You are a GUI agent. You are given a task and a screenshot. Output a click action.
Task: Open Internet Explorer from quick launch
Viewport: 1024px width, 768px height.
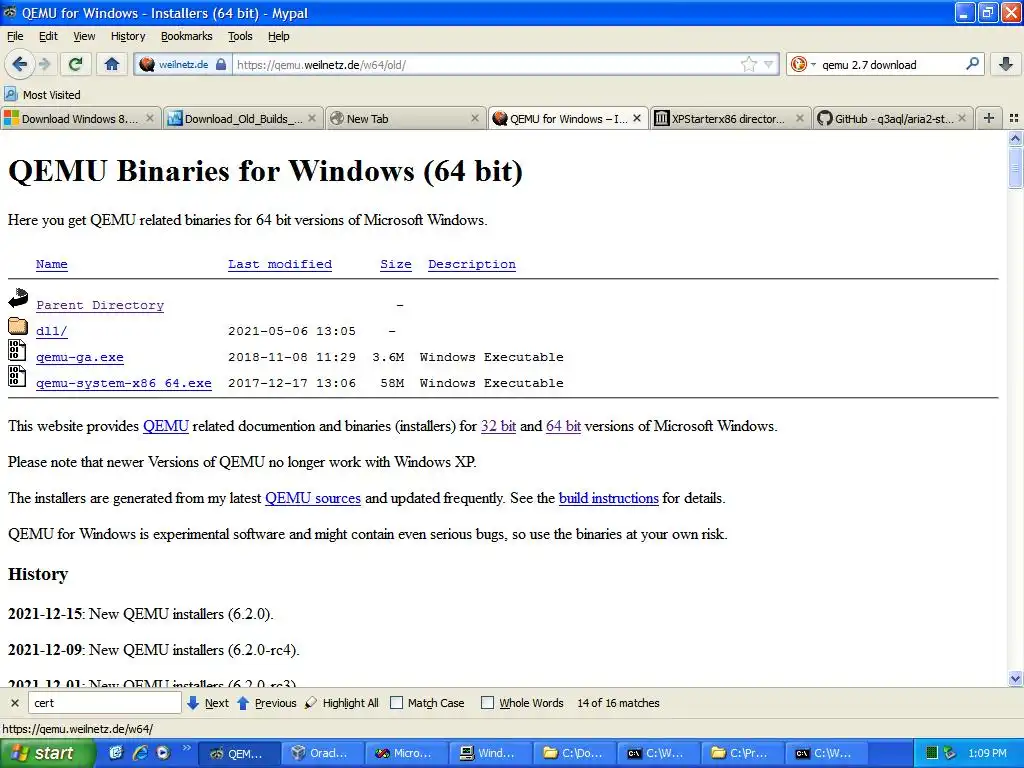(139, 753)
